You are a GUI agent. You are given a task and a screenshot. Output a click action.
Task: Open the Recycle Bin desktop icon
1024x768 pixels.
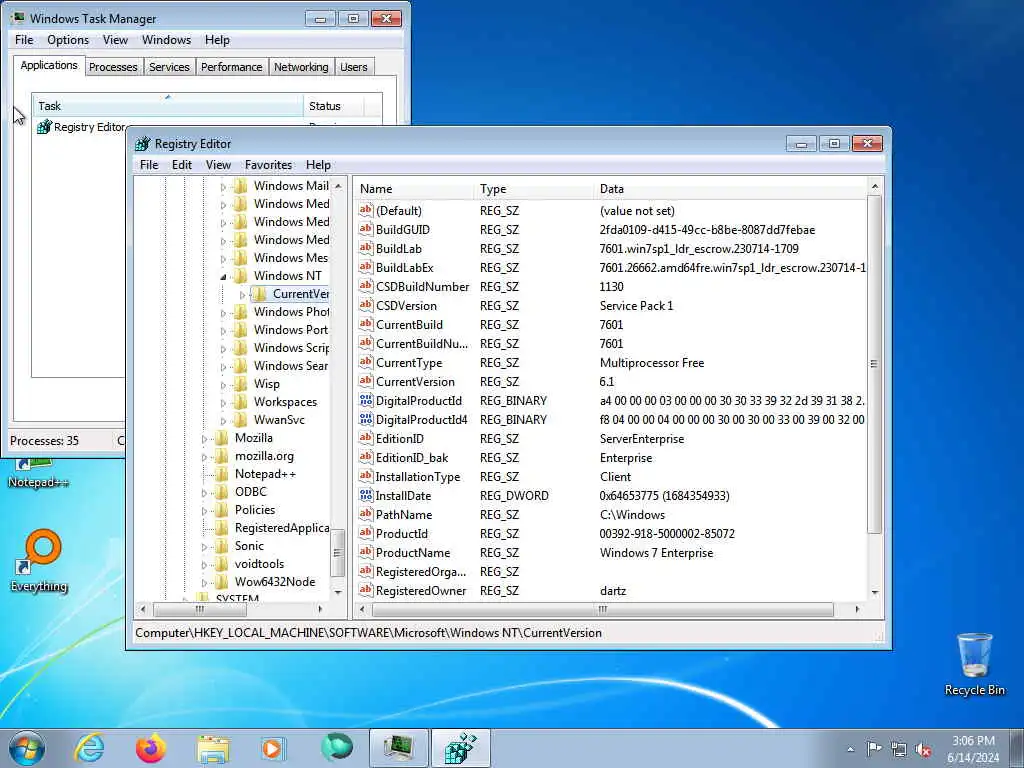pos(974,664)
